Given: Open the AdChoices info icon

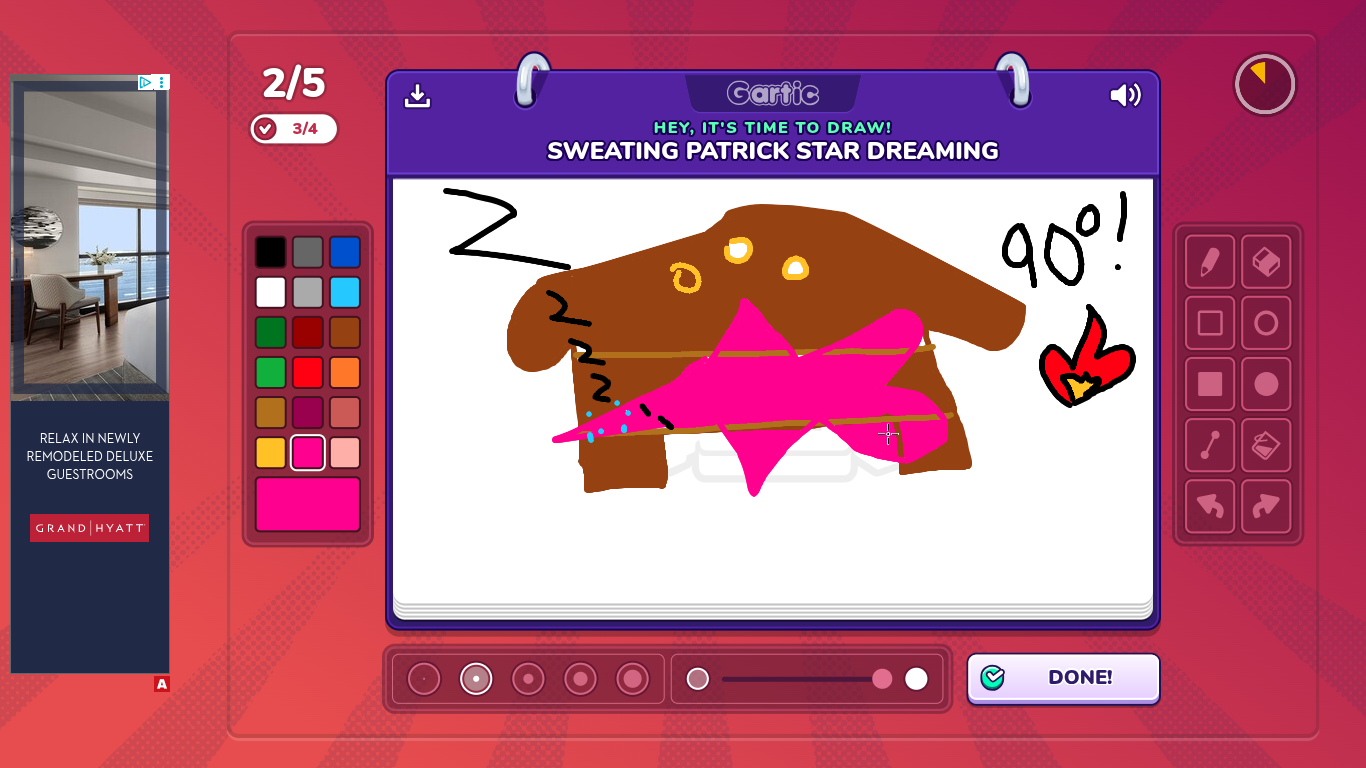Looking at the screenshot, I should [145, 82].
